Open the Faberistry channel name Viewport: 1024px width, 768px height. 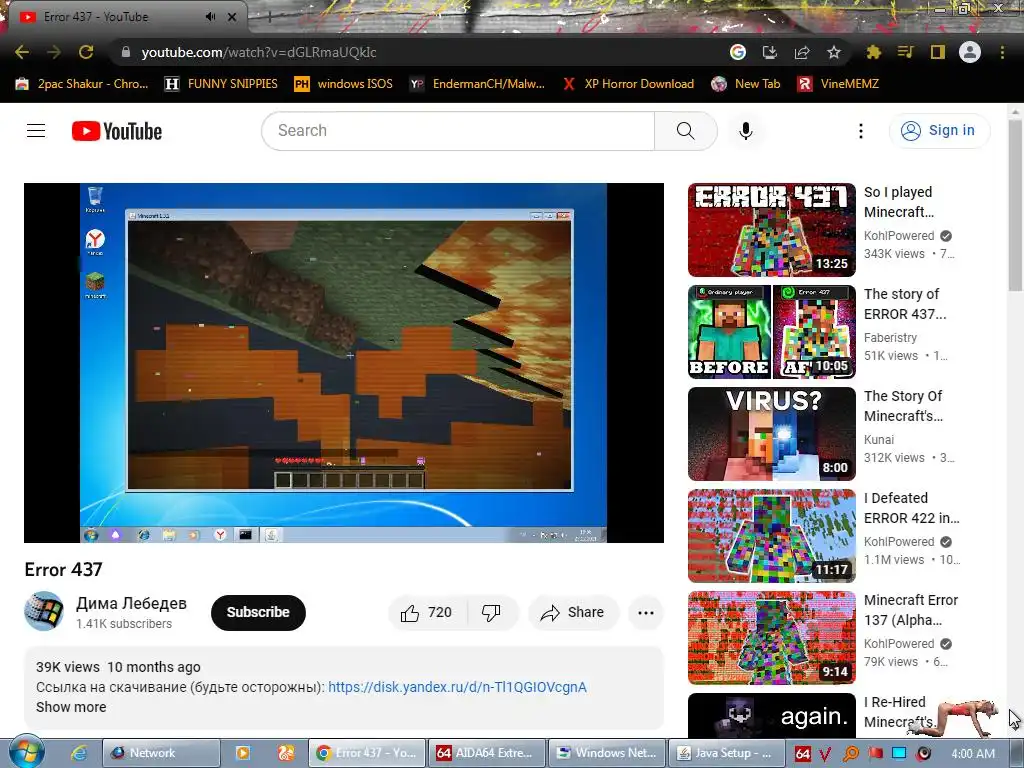[x=890, y=338]
